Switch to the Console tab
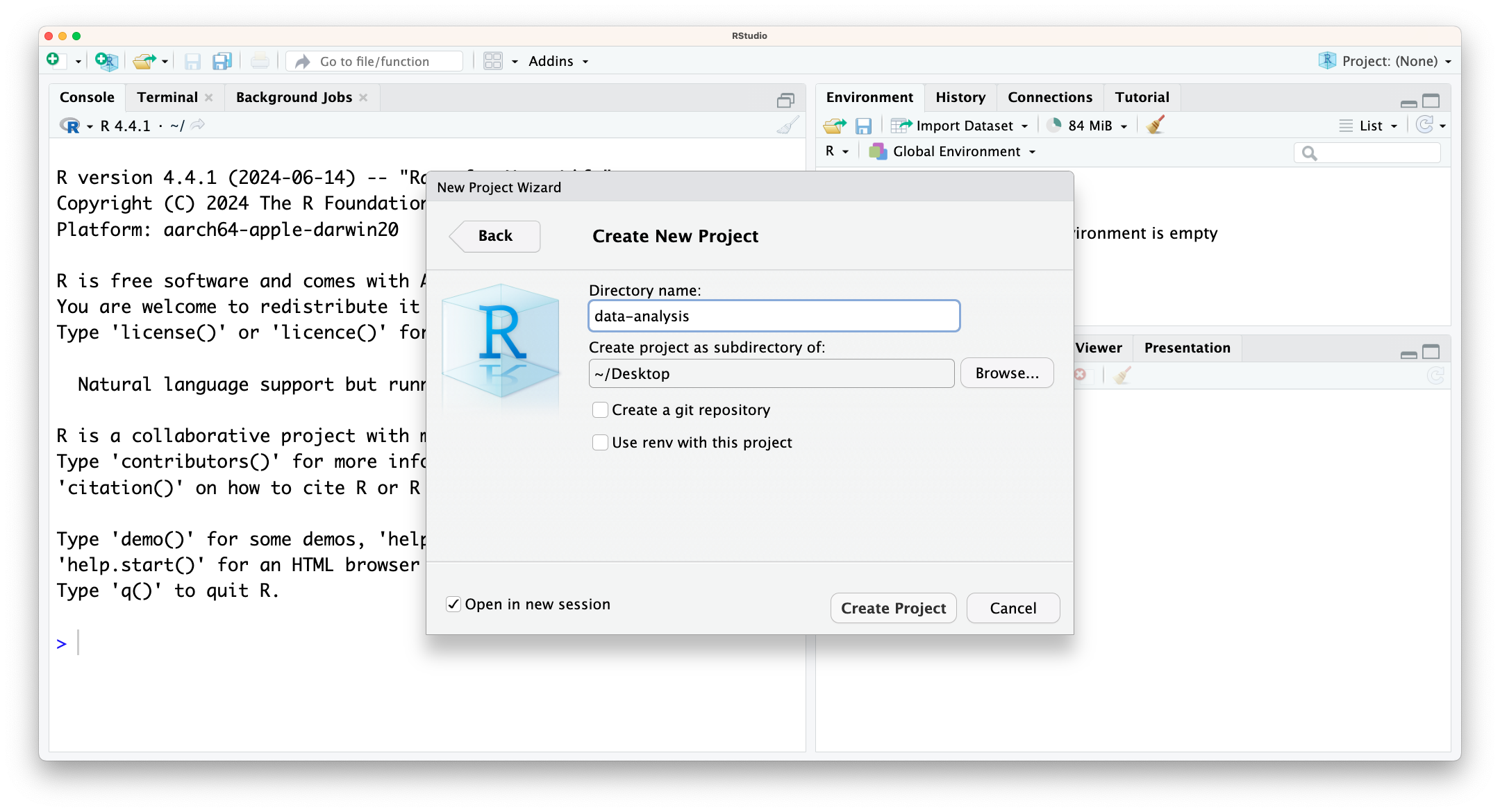 click(x=87, y=97)
